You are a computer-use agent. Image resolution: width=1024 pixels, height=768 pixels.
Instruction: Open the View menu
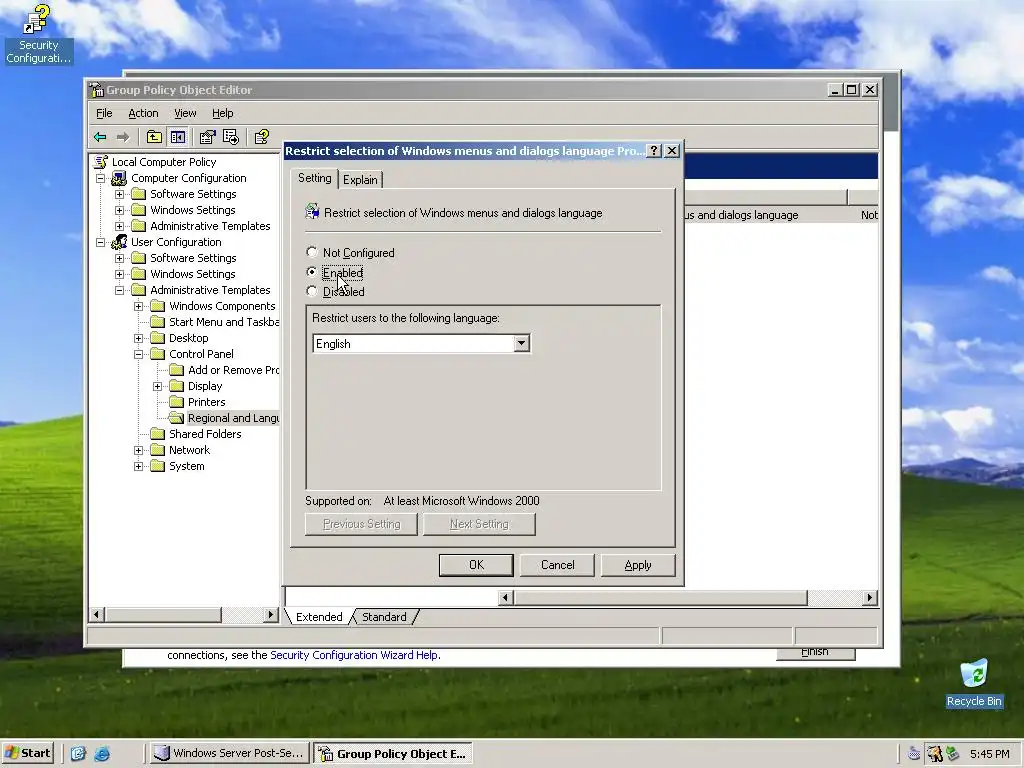point(185,113)
